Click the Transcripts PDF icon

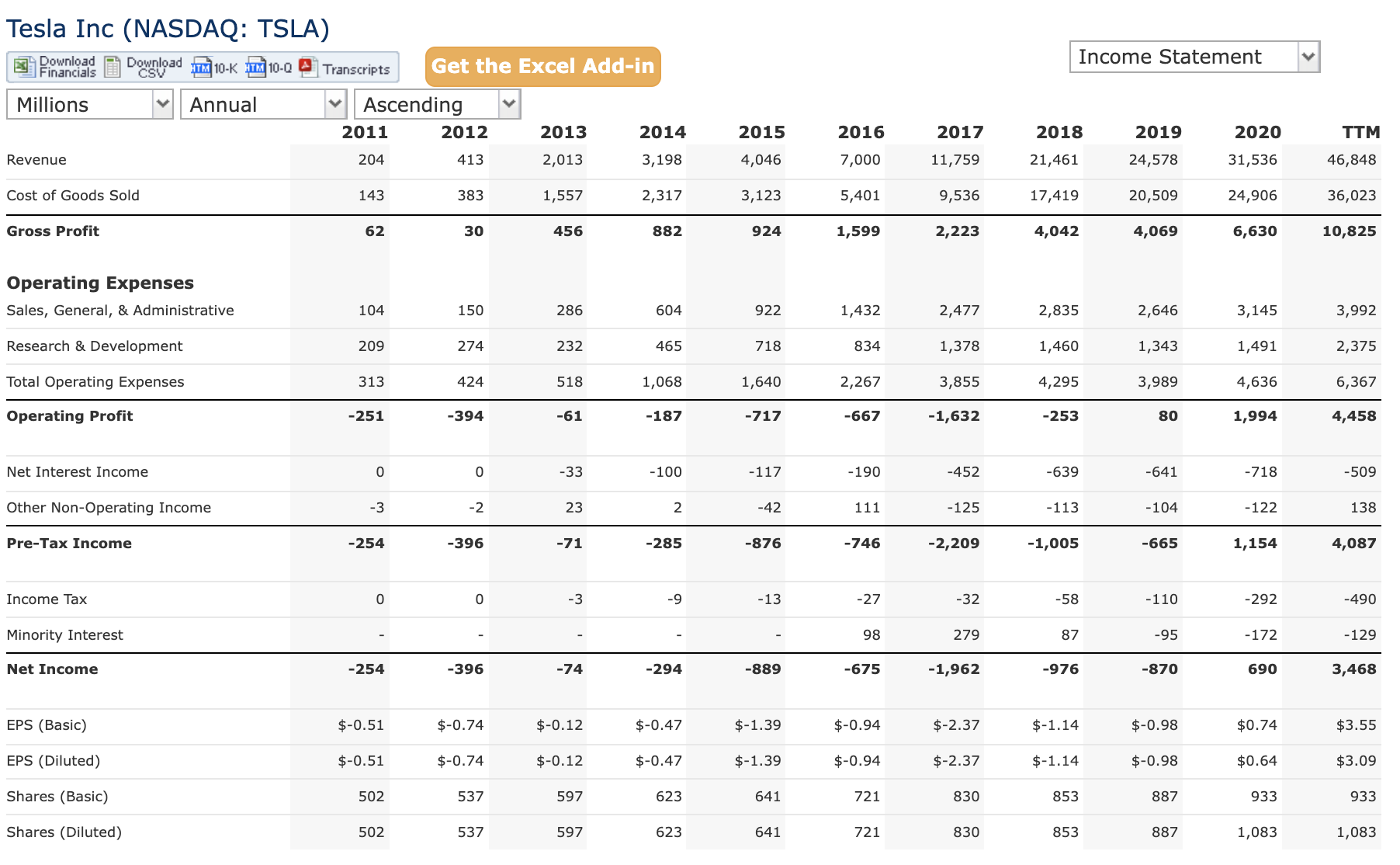(x=308, y=67)
